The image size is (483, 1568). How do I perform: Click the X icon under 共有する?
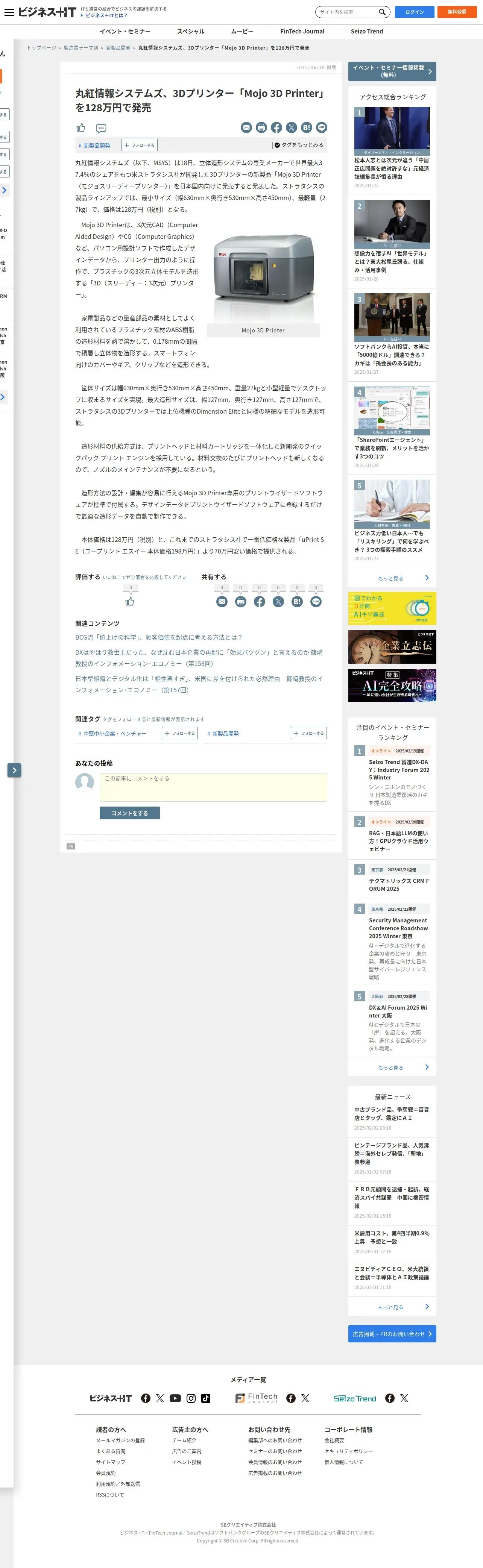coord(278,601)
